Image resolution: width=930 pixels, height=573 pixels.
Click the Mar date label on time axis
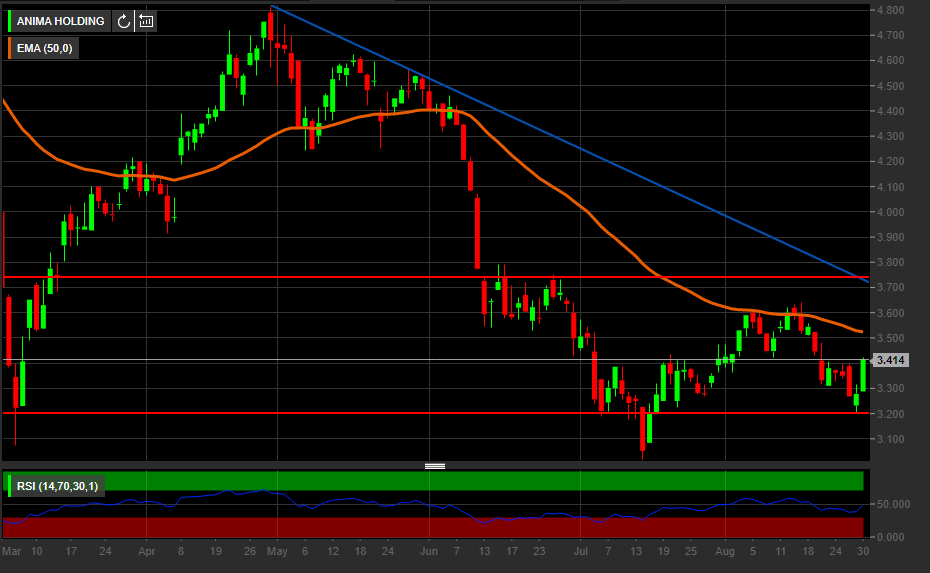[11, 551]
